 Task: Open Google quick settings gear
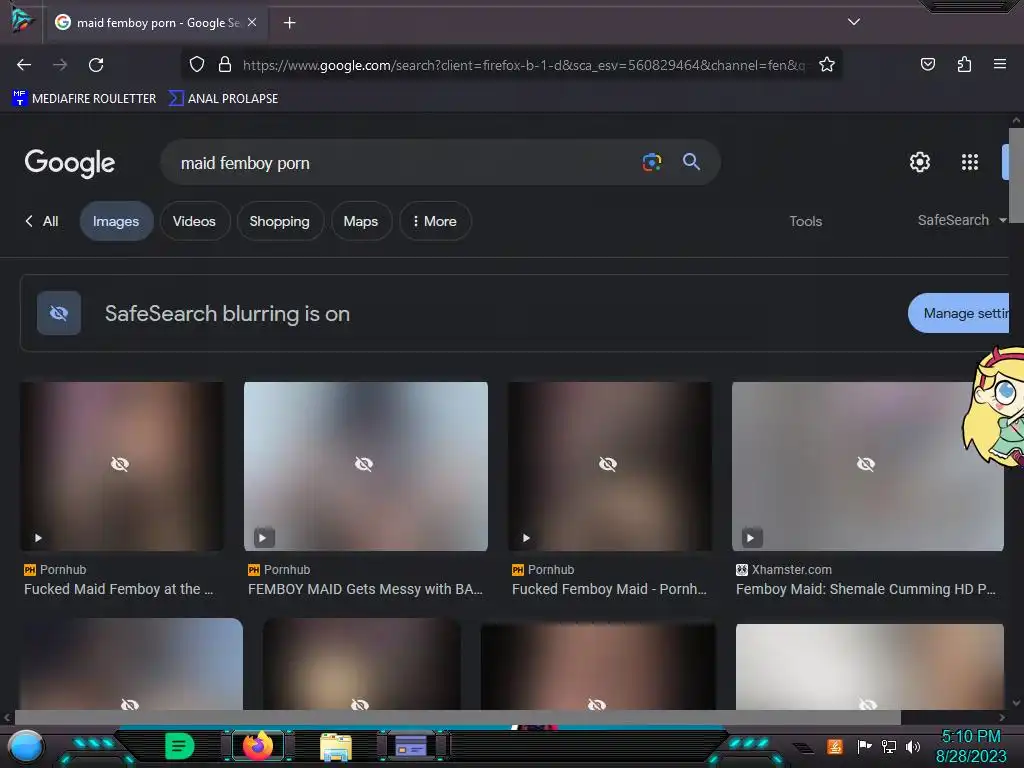920,162
